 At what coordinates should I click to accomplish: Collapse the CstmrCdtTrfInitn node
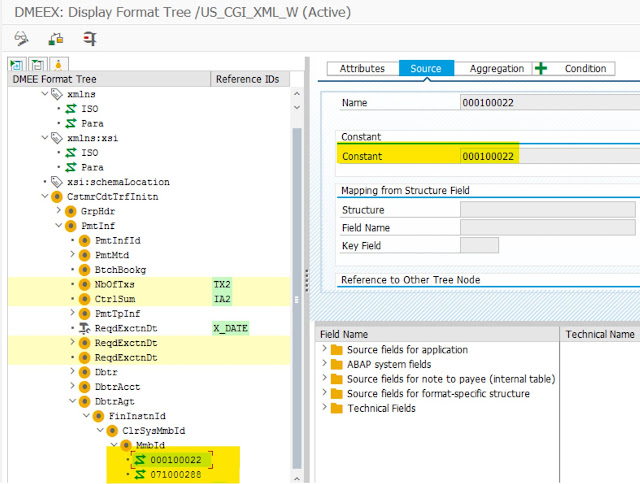[x=45, y=196]
